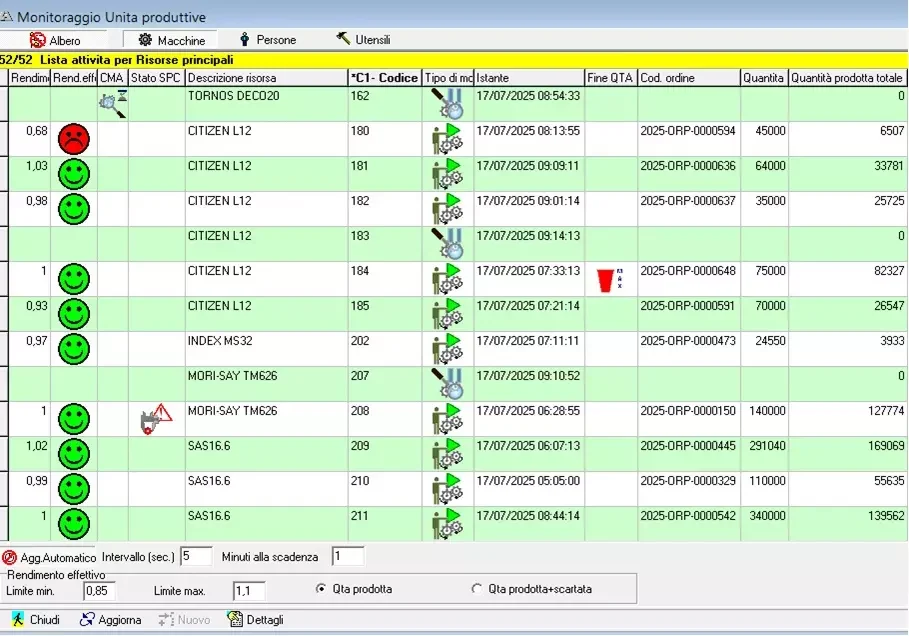Image resolution: width=909 pixels, height=636 pixels.
Task: Click the green smiley in row 185
Action: tap(74, 314)
